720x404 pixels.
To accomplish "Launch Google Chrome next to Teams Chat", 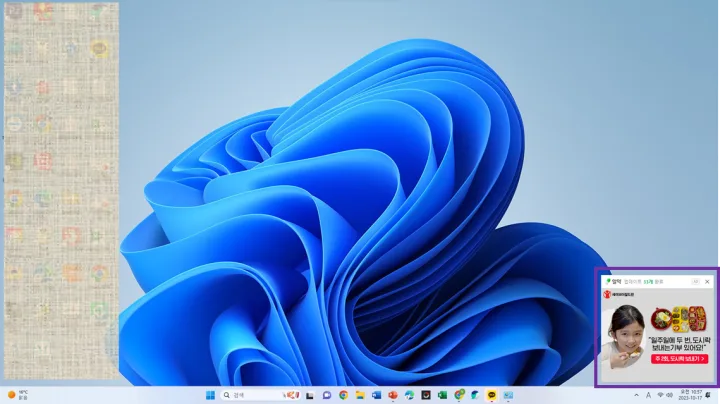I will (343, 395).
